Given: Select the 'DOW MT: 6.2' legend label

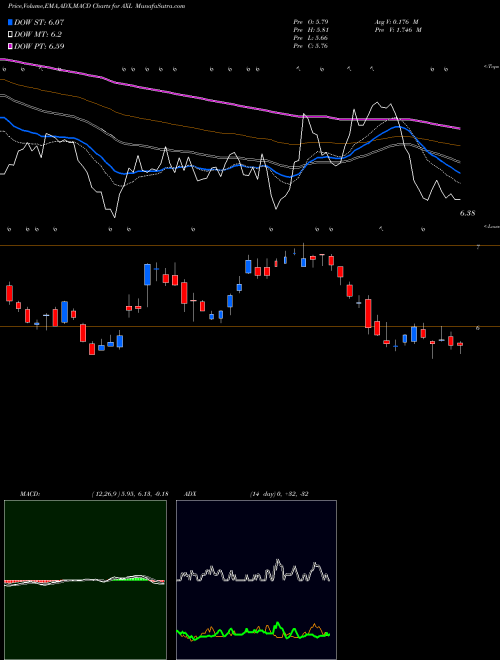Looking at the screenshot, I should [x=37, y=34].
